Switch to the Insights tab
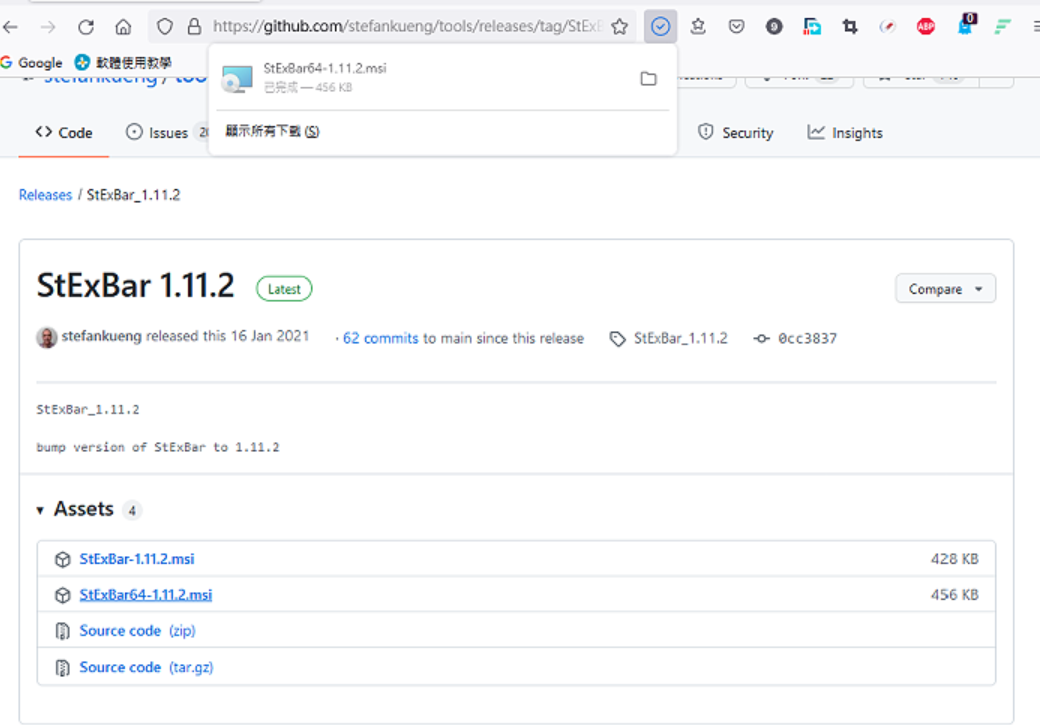Screen dimensions: 1040x725 point(845,133)
